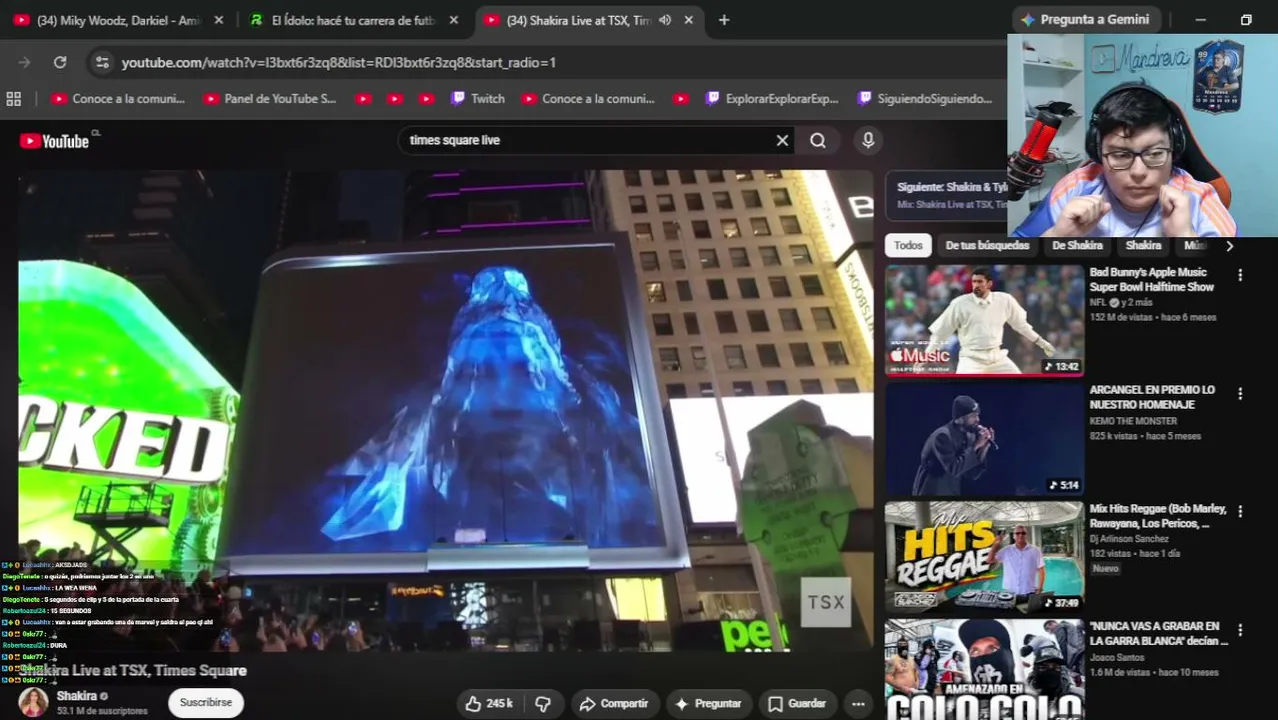
Task: Close the Shakira Live at TSX tab
Action: (689, 20)
